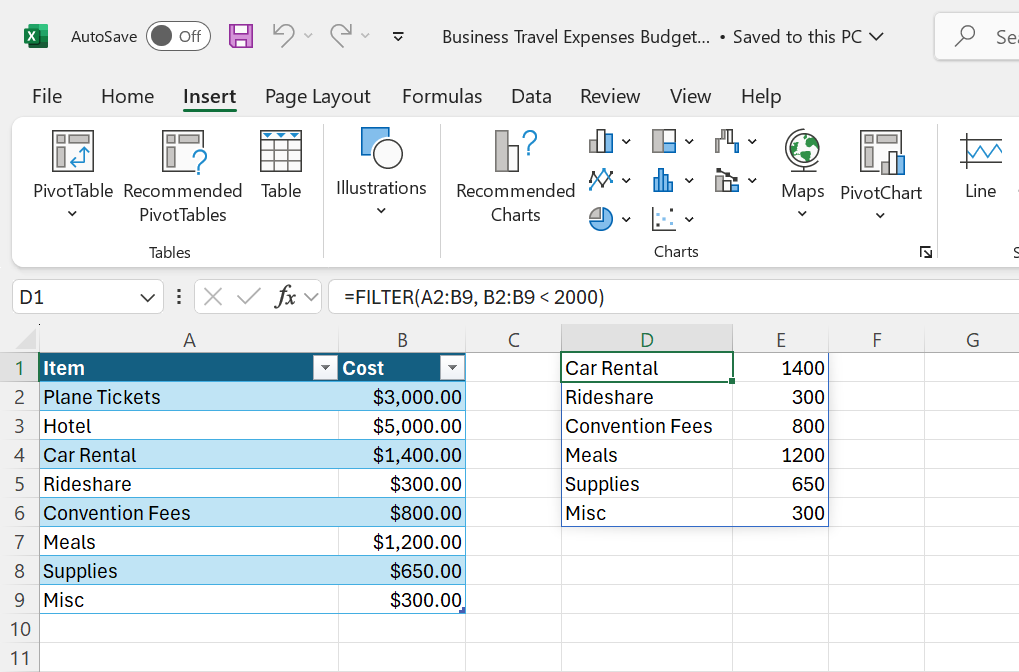
Task: Switch to the Formulas ribbon tab
Action: (x=442, y=96)
